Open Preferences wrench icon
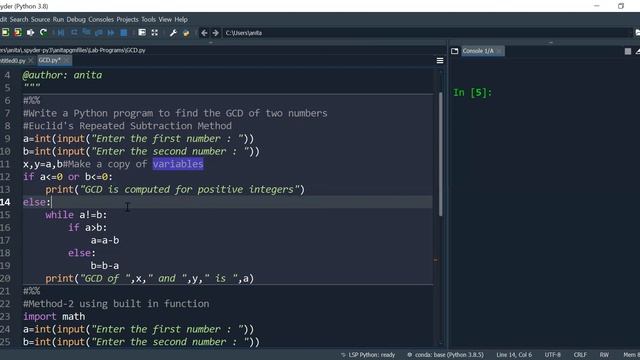640x360 pixels. point(173,33)
